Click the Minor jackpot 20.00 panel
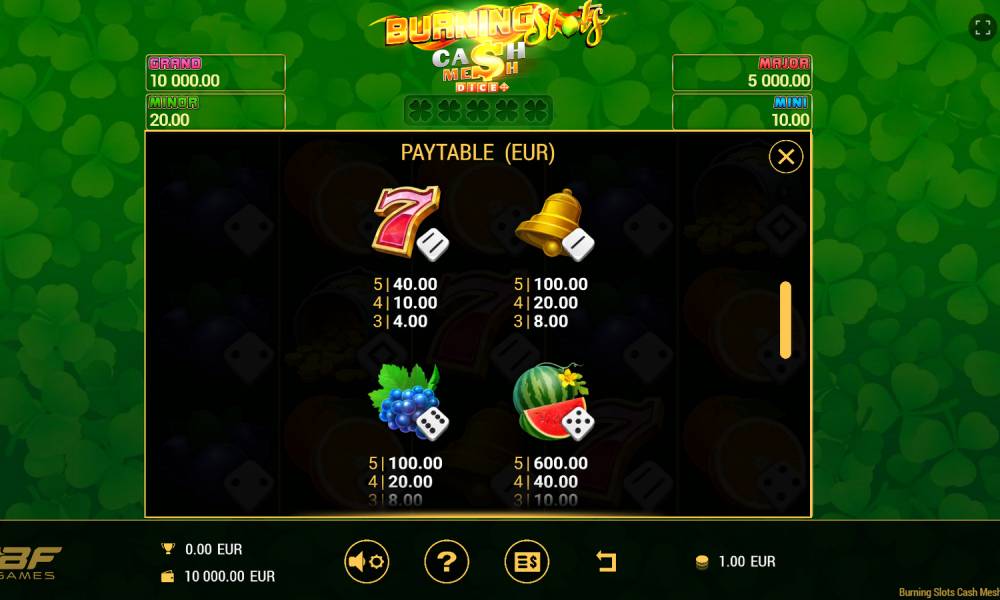The width and height of the screenshot is (1000, 600). point(216,112)
